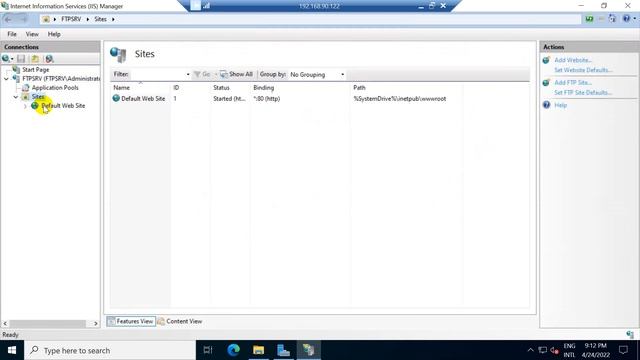Open File Explorer from taskbar
Screen dimensions: 640x360
(258, 350)
